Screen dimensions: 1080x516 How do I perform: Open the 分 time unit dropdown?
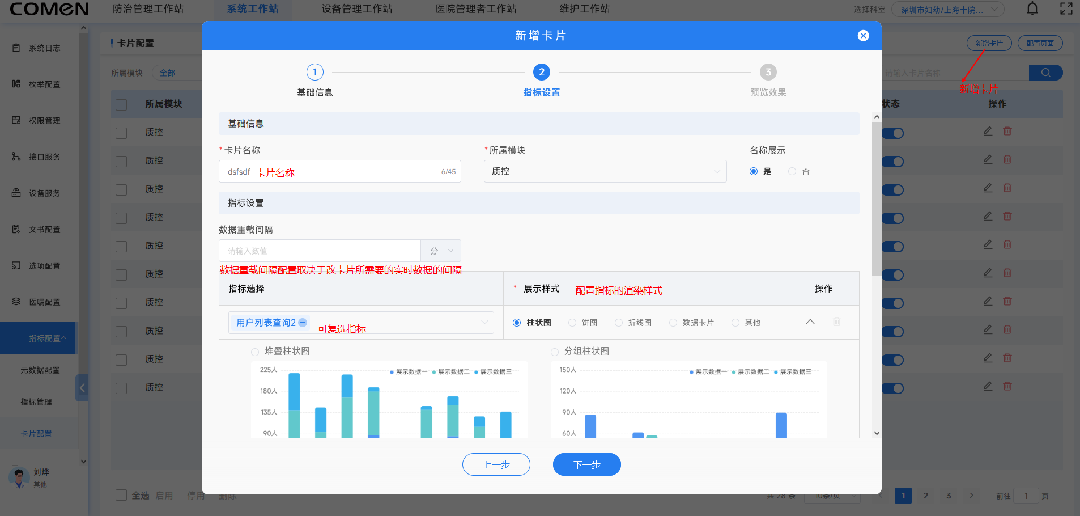[x=441, y=250]
